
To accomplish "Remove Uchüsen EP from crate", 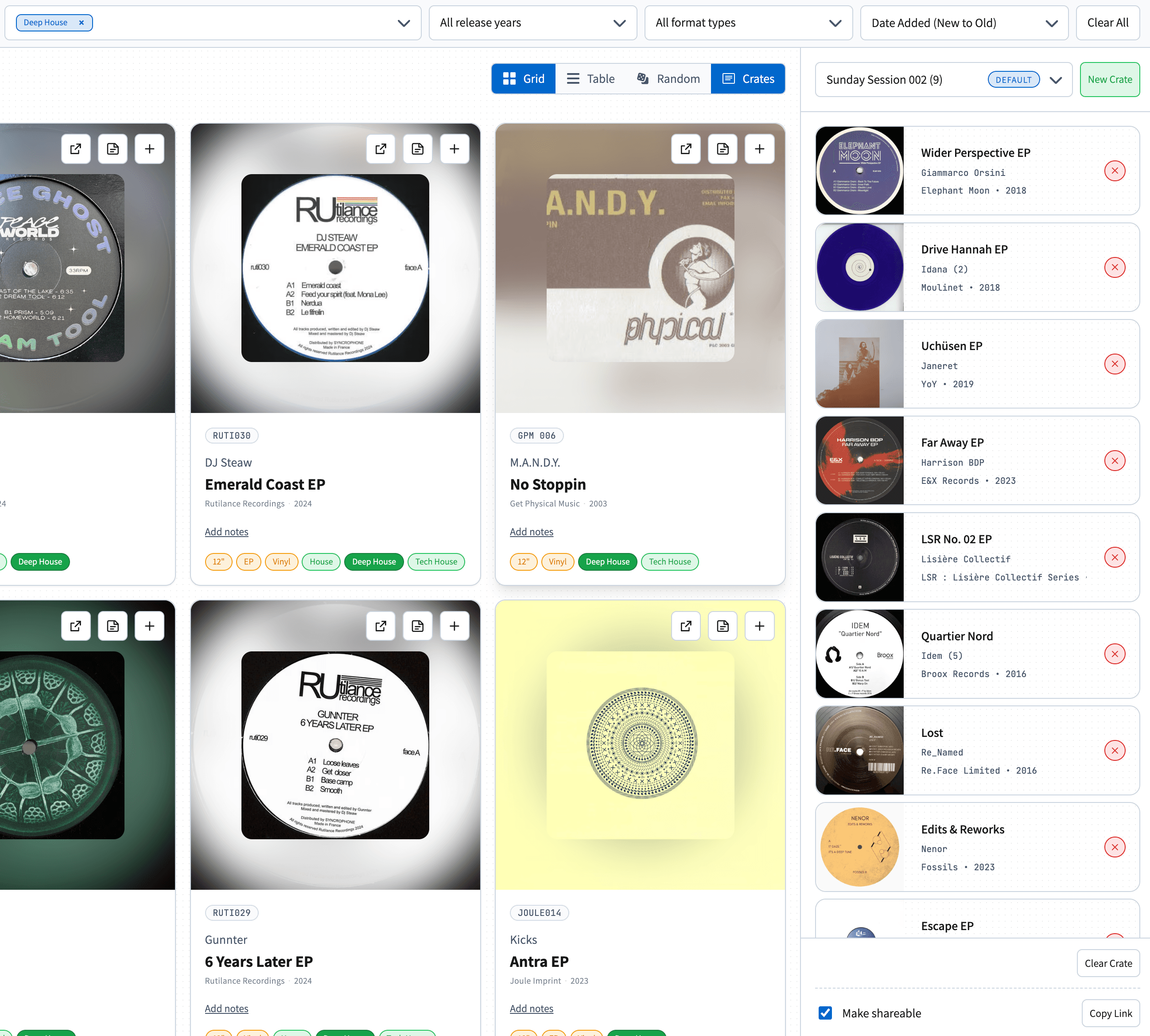I will coord(1114,364).
